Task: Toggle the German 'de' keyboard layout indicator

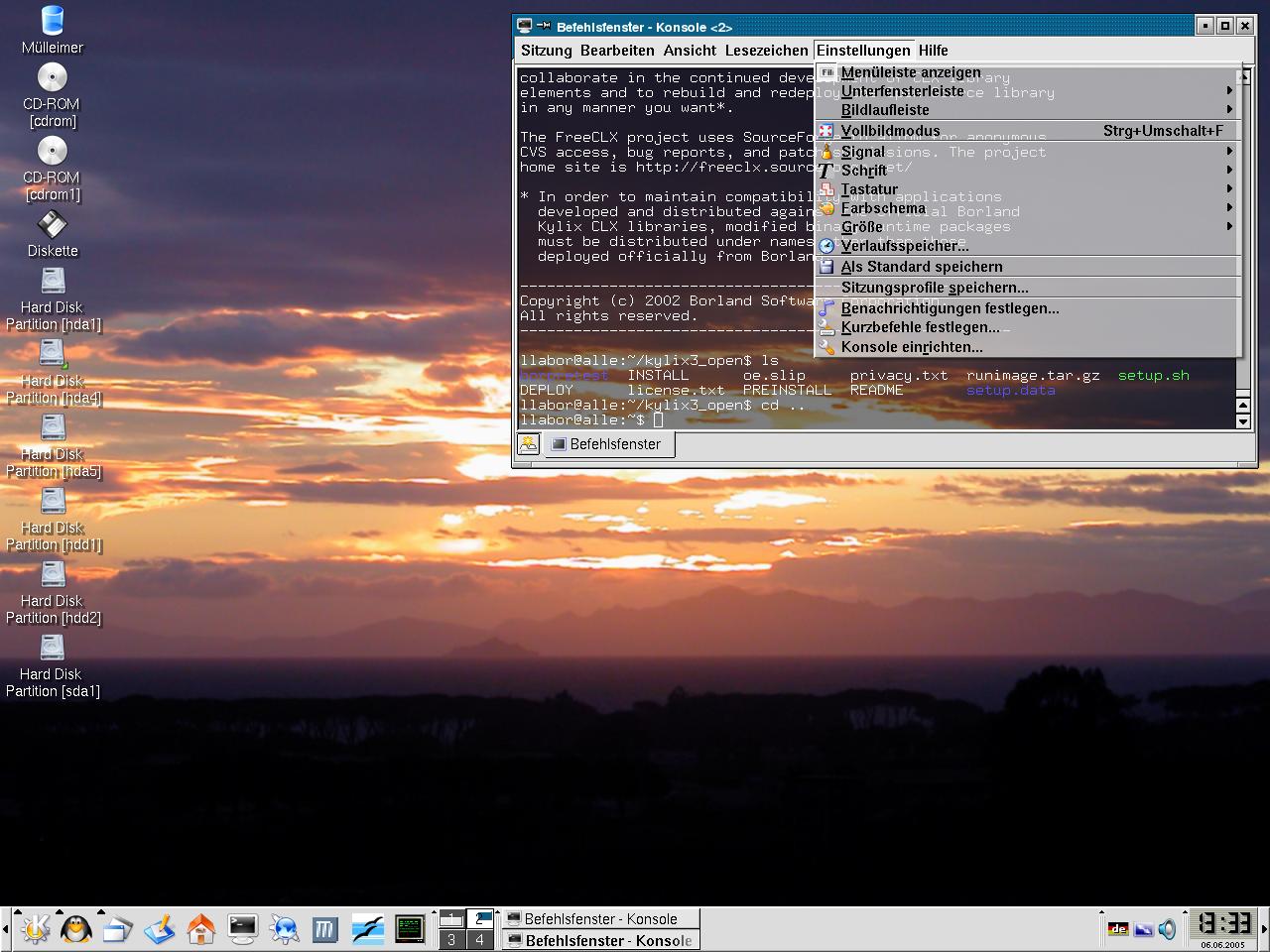Action: click(1118, 929)
